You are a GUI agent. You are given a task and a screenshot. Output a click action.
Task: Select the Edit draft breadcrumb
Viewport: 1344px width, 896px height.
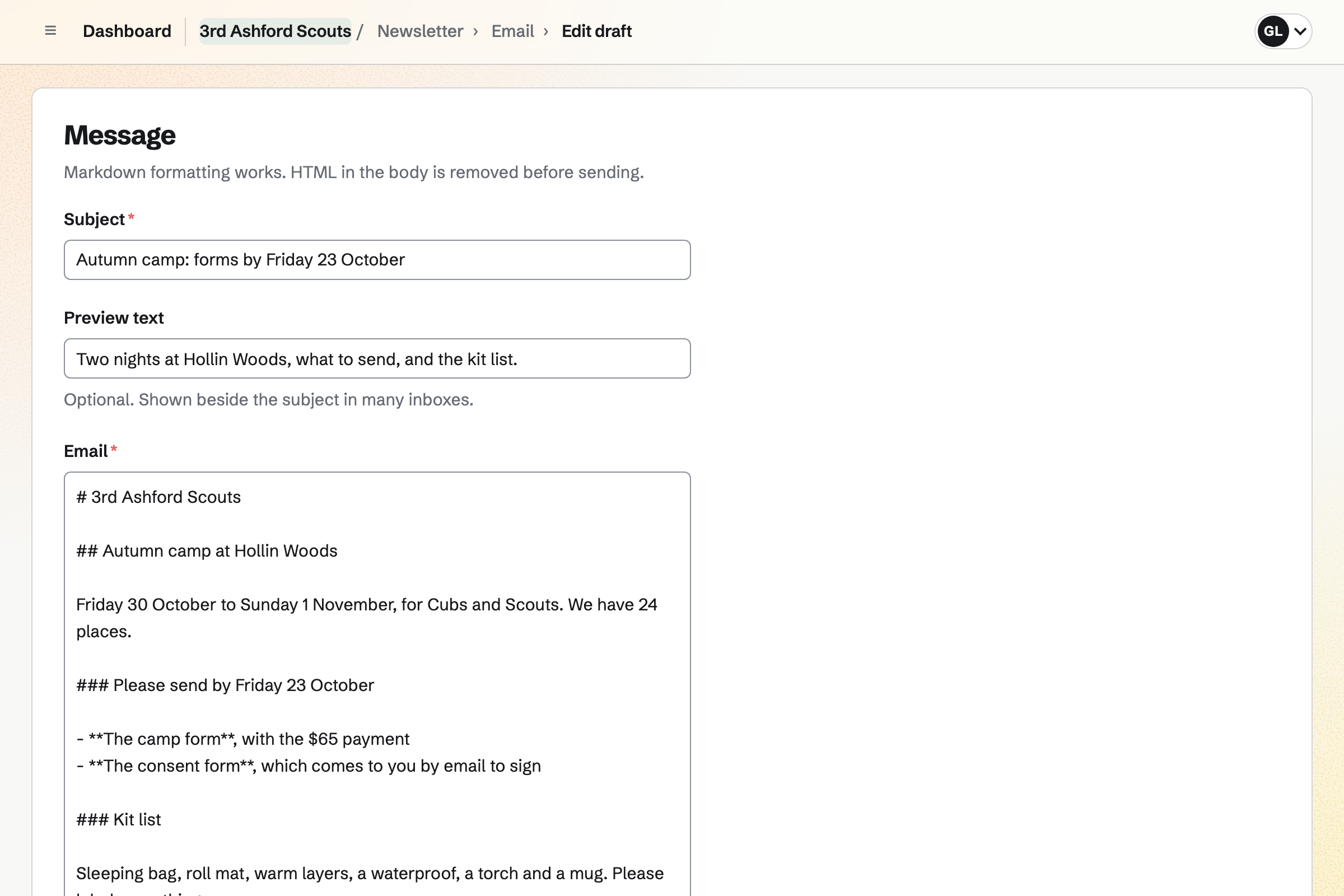pyautogui.click(x=596, y=31)
